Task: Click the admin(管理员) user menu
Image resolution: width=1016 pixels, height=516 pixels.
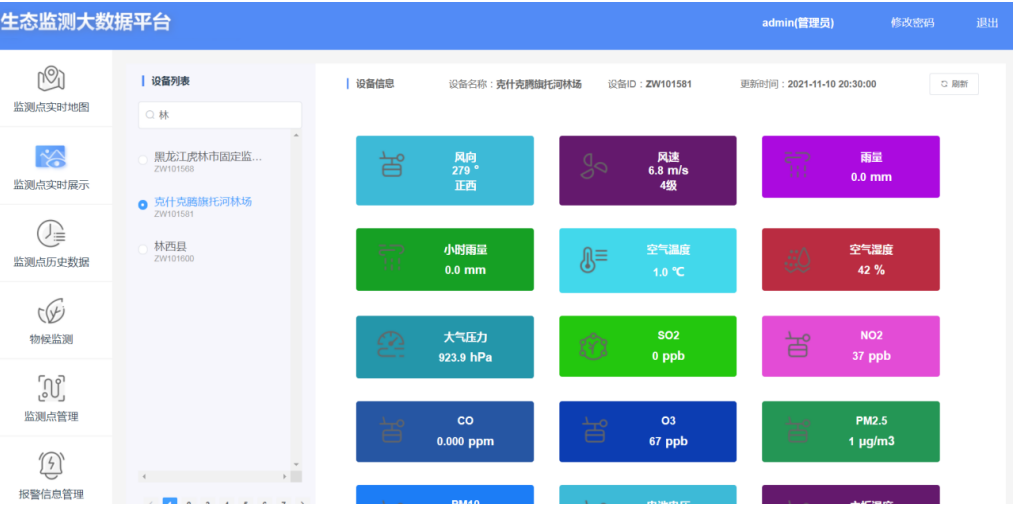Action: (x=797, y=23)
